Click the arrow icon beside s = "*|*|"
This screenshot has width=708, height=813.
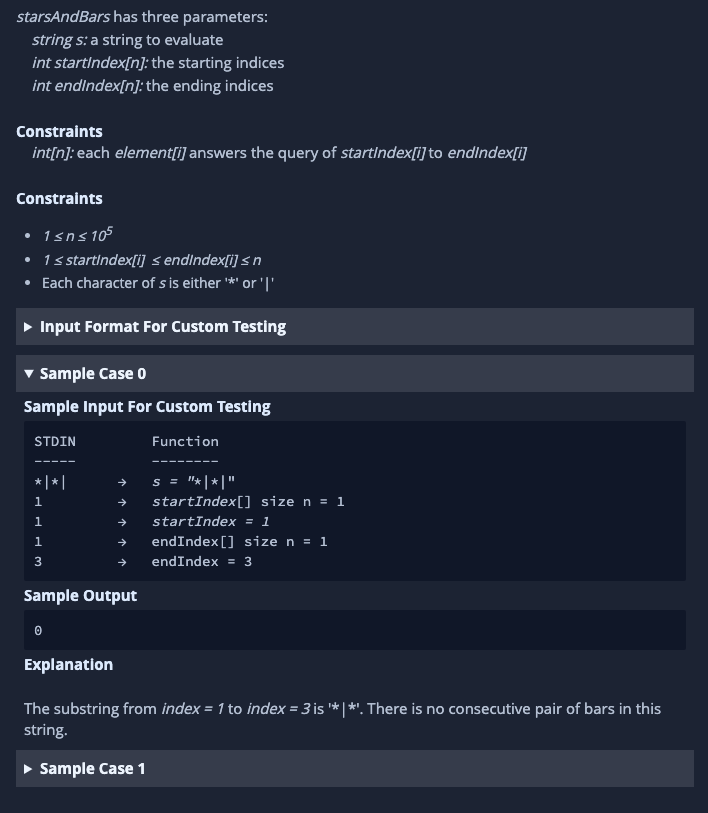point(122,482)
